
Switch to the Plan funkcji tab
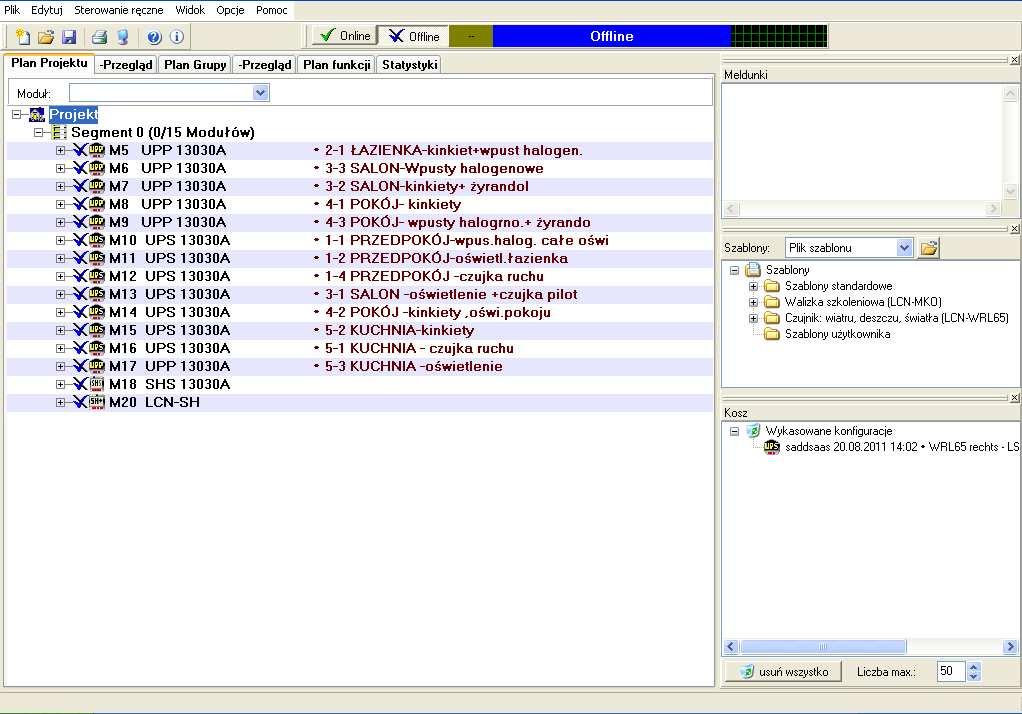tap(337, 65)
